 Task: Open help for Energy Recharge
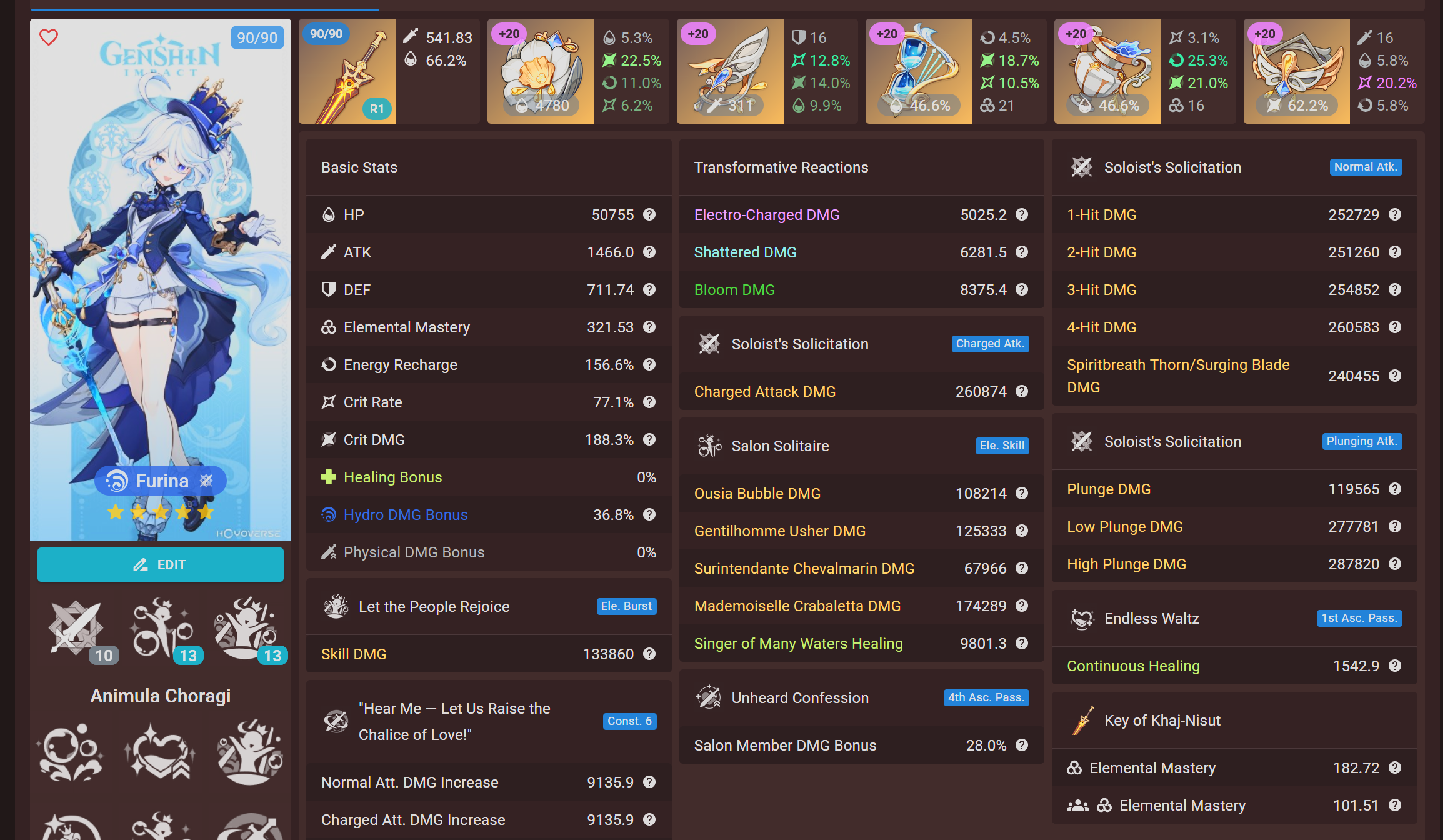pos(649,364)
